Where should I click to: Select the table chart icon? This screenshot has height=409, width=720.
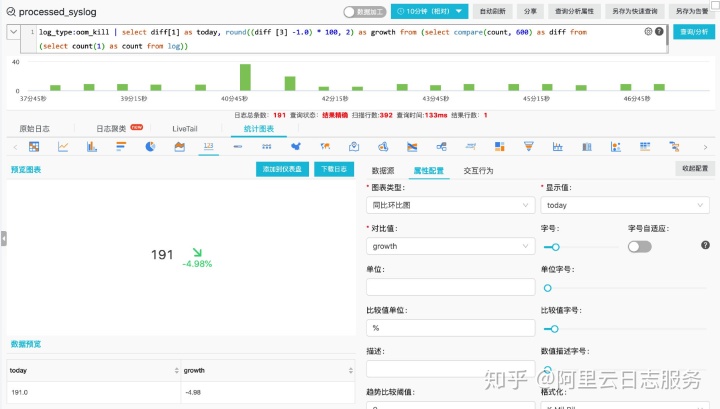click(x=34, y=146)
